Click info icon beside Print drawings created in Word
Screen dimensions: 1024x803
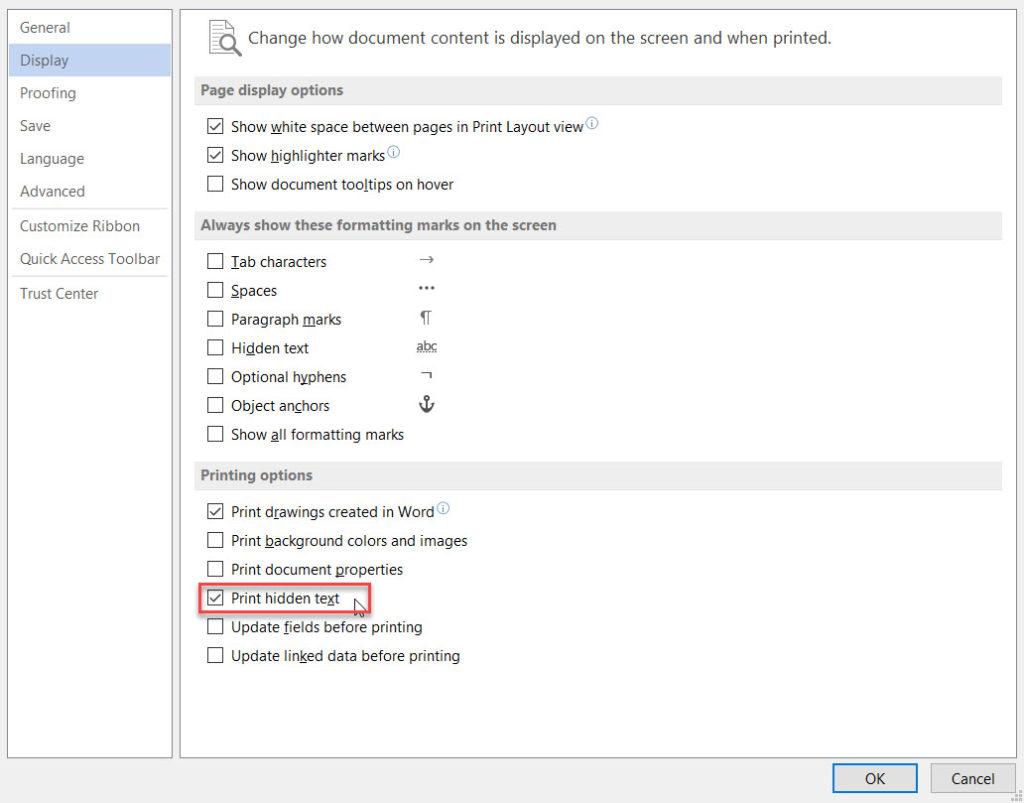tap(443, 509)
